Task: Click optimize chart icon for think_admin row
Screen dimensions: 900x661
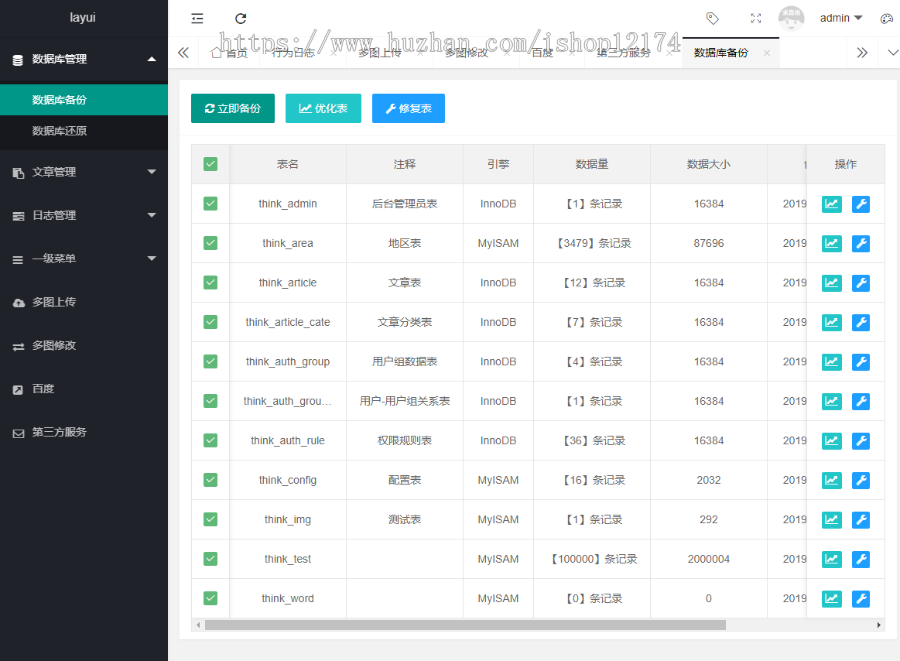Action: [831, 204]
